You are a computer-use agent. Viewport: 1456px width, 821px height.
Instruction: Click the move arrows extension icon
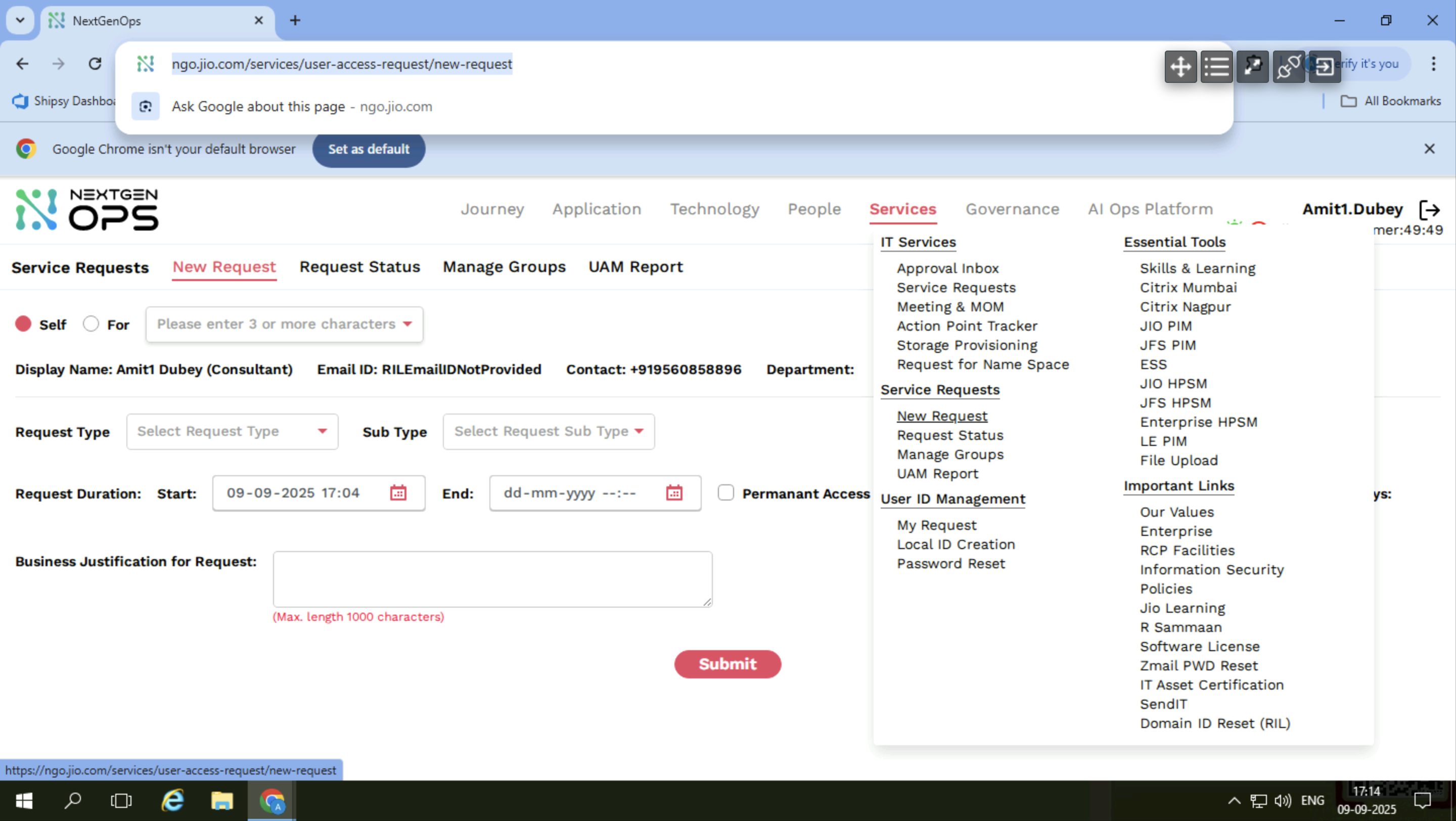pyautogui.click(x=1181, y=67)
